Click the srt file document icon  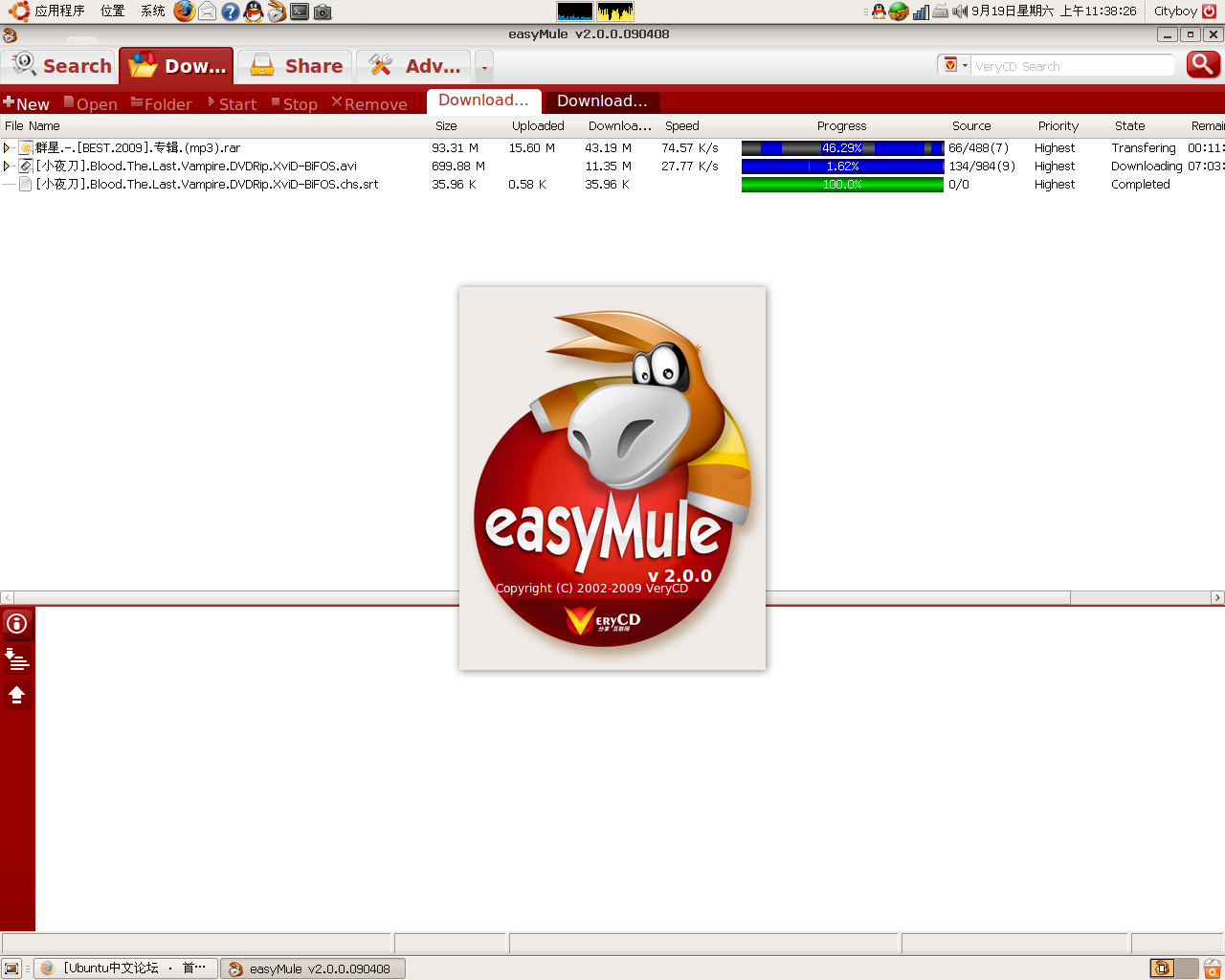pyautogui.click(x=26, y=185)
